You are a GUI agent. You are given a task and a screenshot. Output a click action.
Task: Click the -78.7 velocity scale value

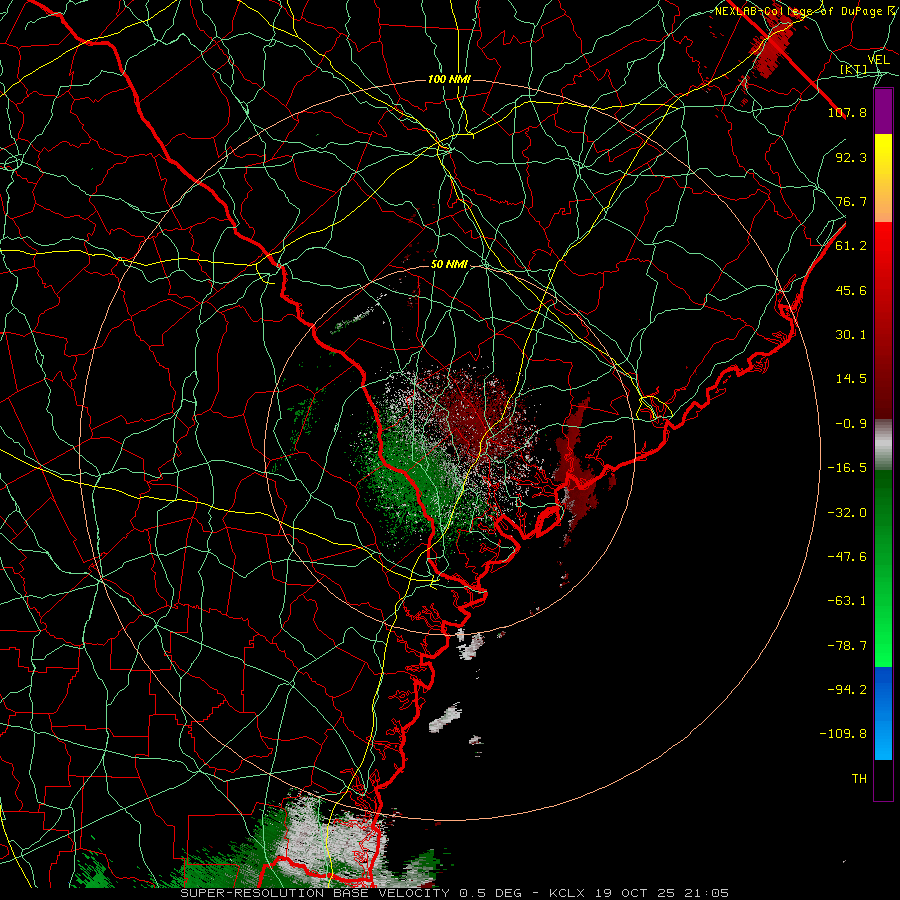pos(847,646)
